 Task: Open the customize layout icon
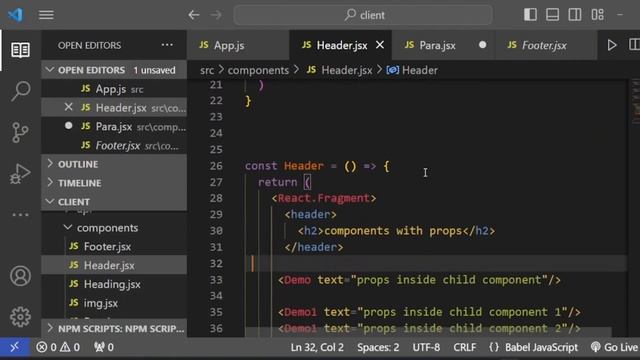[x=598, y=15]
